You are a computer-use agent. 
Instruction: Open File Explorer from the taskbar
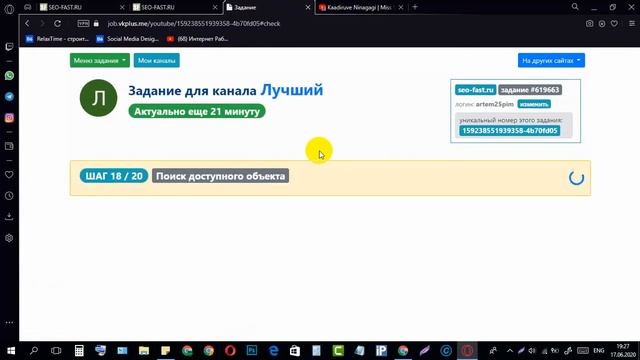(144, 351)
